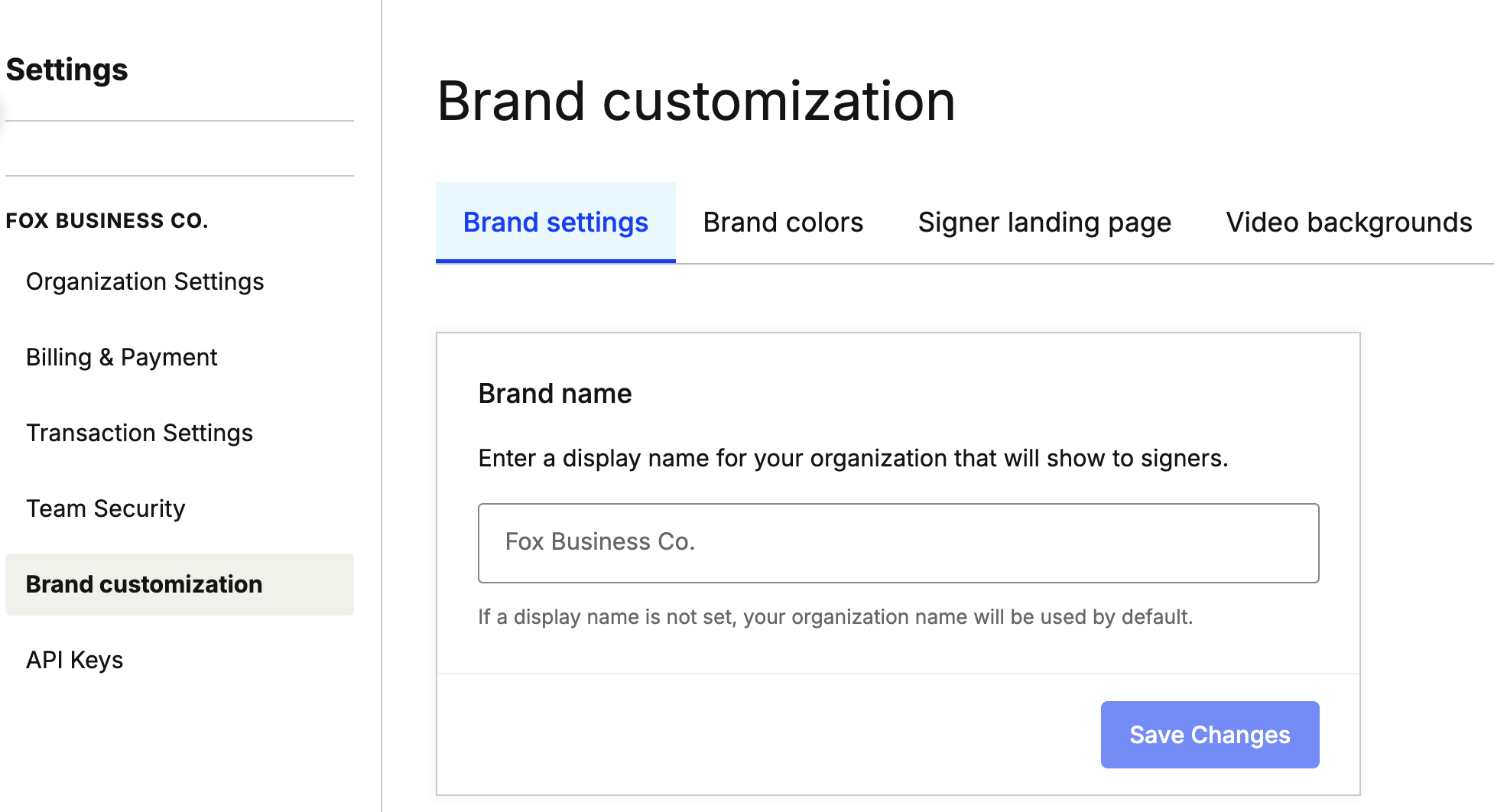Click the Brand name section heading
The width and height of the screenshot is (1494, 812).
tap(555, 394)
